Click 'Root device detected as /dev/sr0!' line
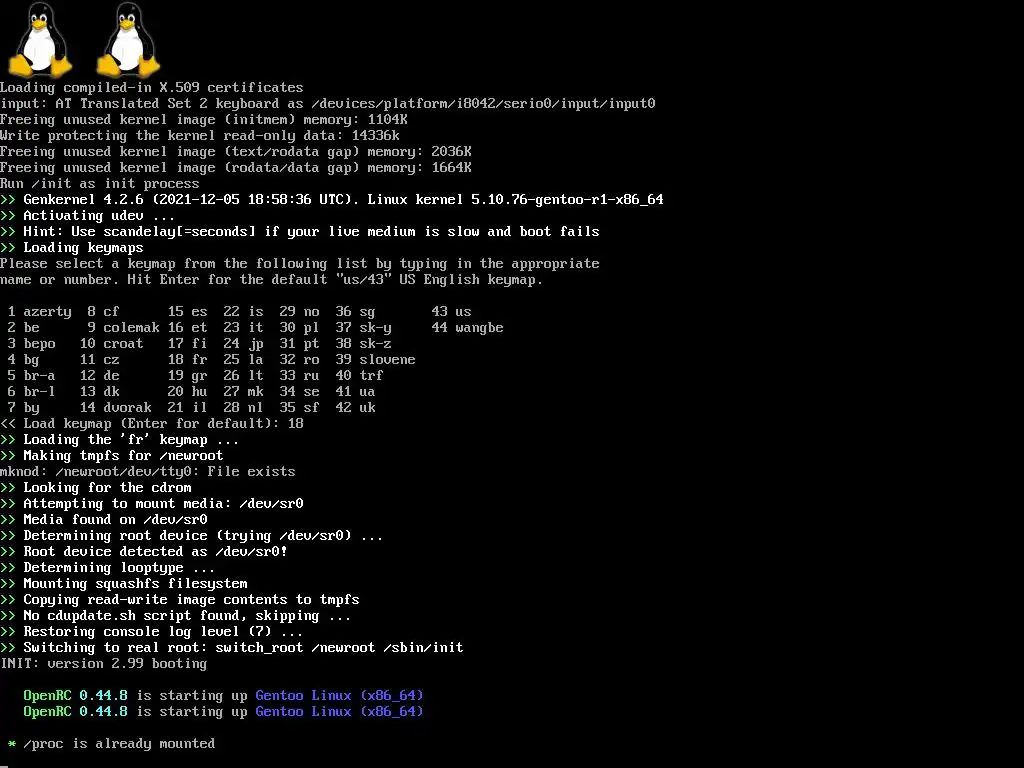This screenshot has height=768, width=1024. 144,552
